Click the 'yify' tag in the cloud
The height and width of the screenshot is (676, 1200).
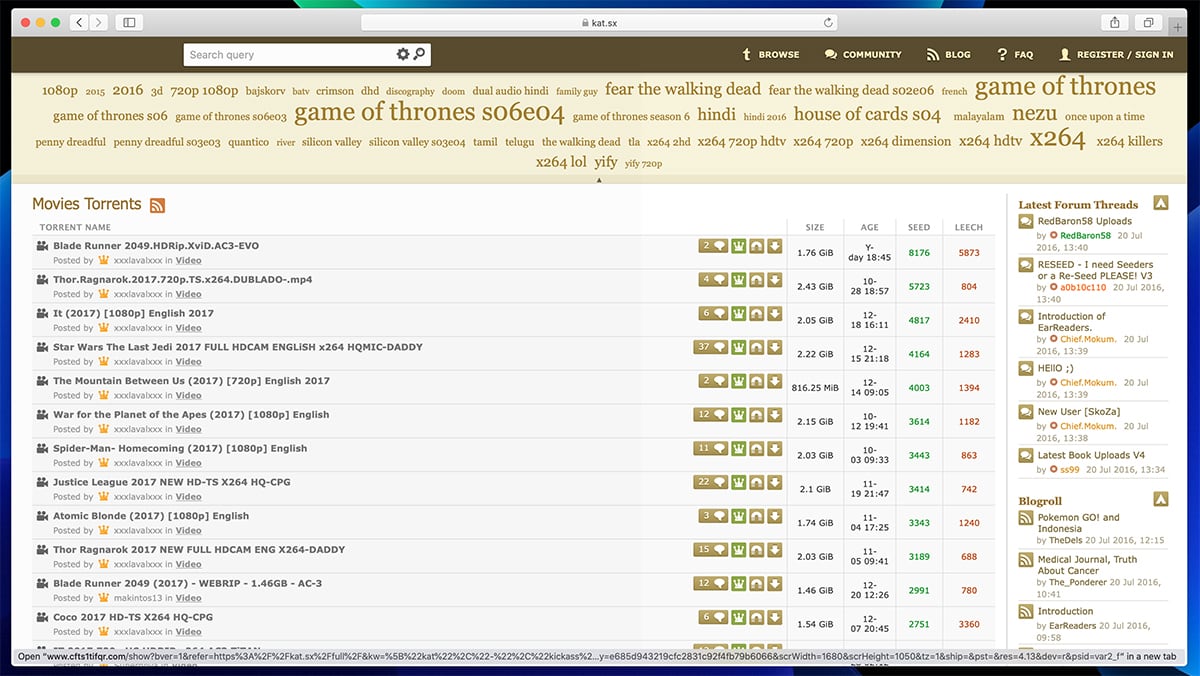click(x=606, y=162)
